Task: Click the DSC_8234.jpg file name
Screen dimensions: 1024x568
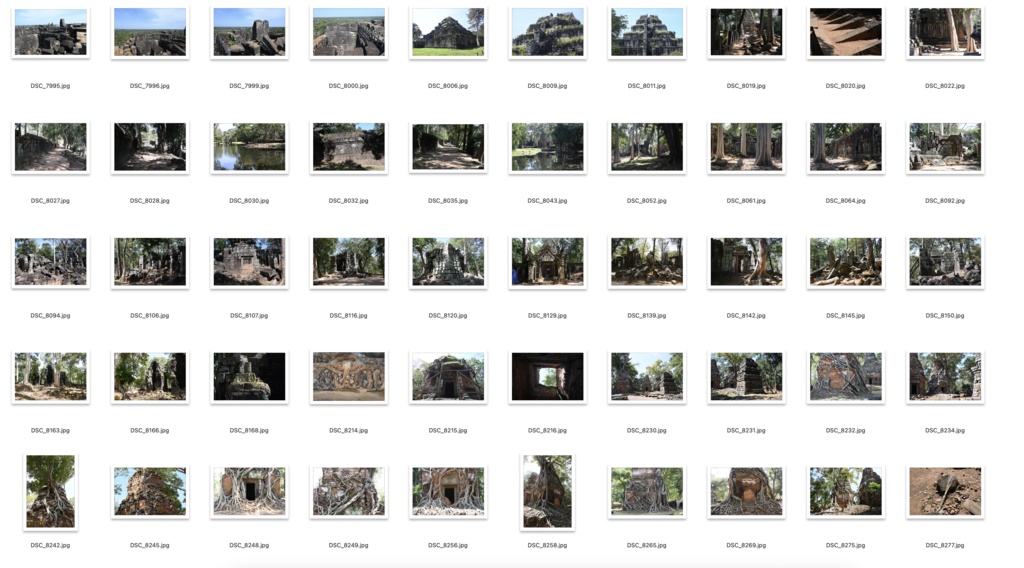Action: pyautogui.click(x=945, y=430)
